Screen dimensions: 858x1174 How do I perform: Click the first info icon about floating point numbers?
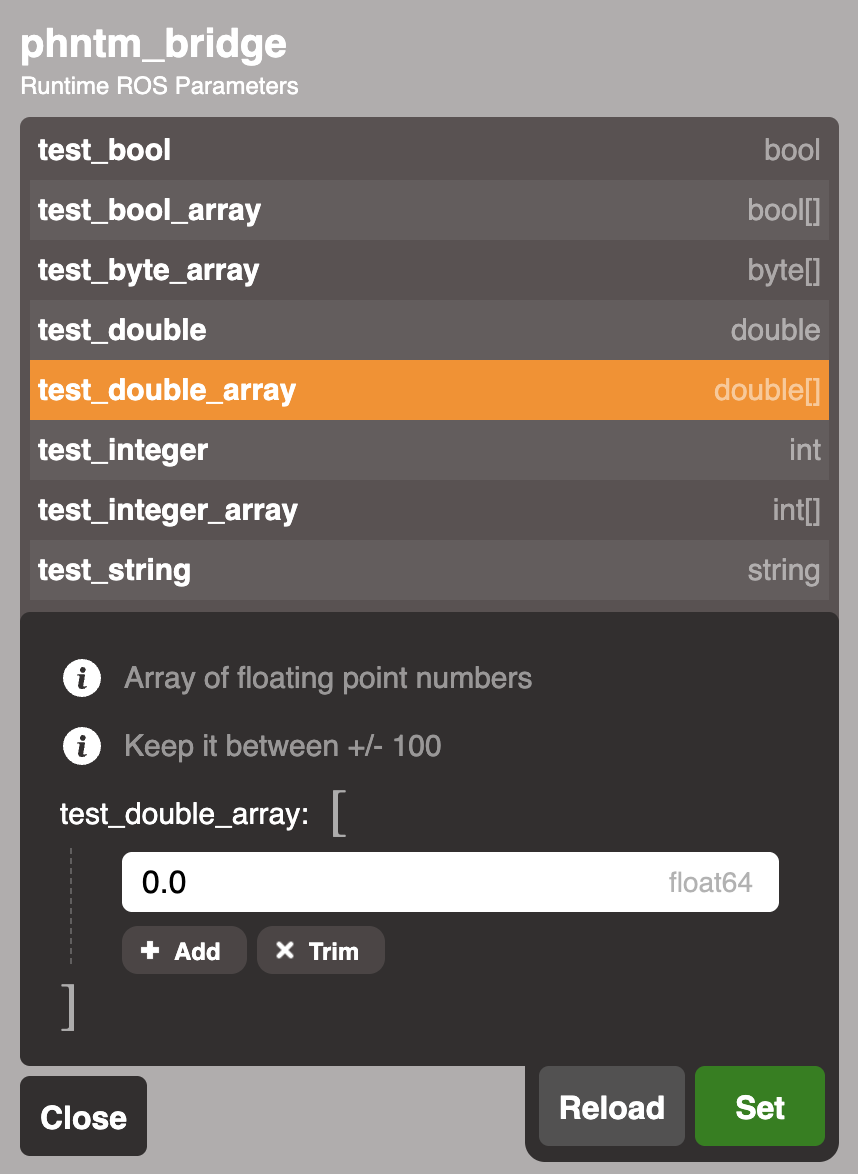[82, 677]
